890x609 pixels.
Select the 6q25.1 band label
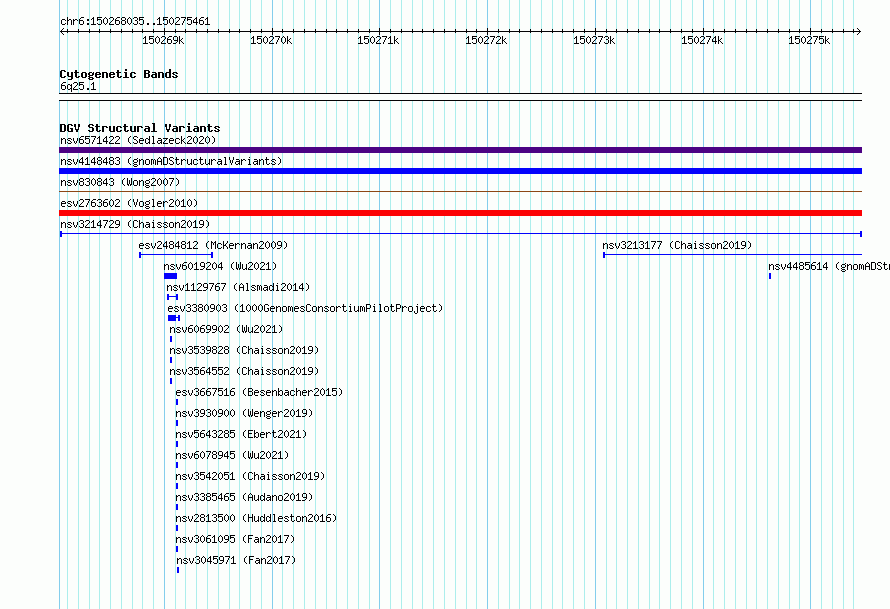pyautogui.click(x=78, y=86)
